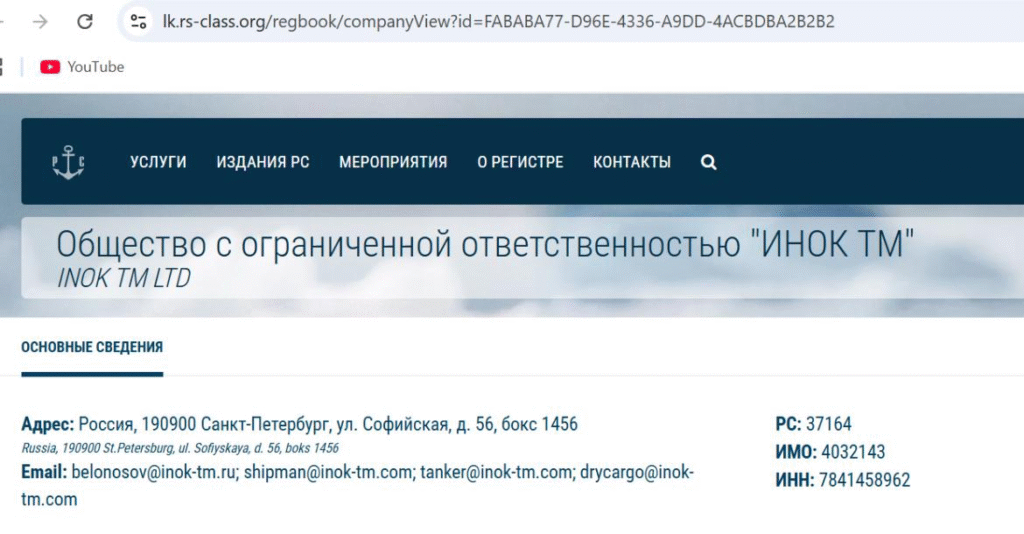Switch to ОСНОВНЫЕ СВЕДЕНИЯ tab
1024x534 pixels.
pyautogui.click(x=92, y=348)
